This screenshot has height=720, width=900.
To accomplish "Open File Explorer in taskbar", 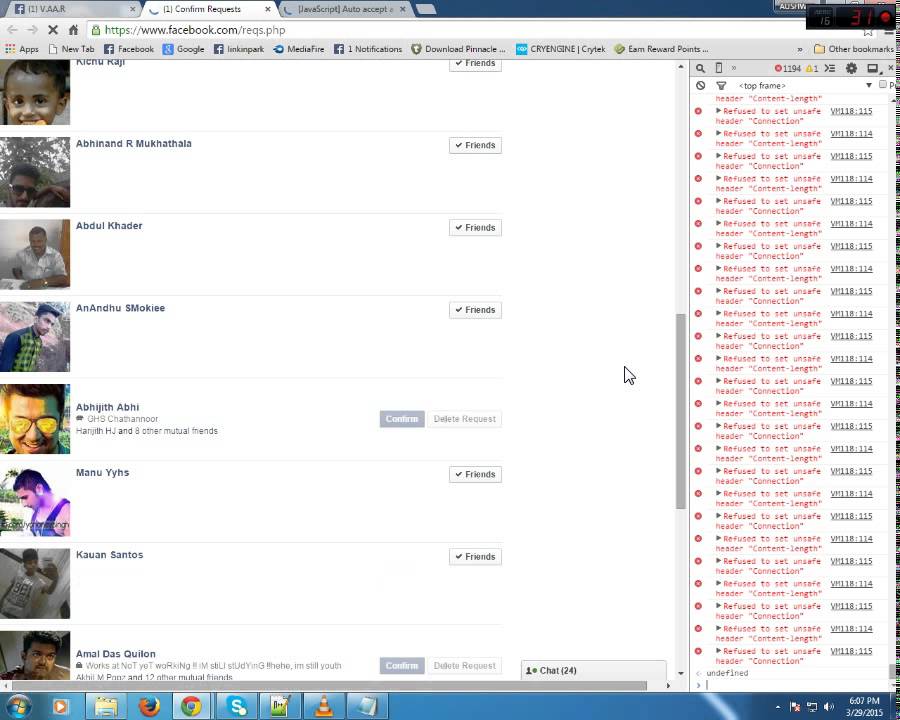I will pos(106,706).
